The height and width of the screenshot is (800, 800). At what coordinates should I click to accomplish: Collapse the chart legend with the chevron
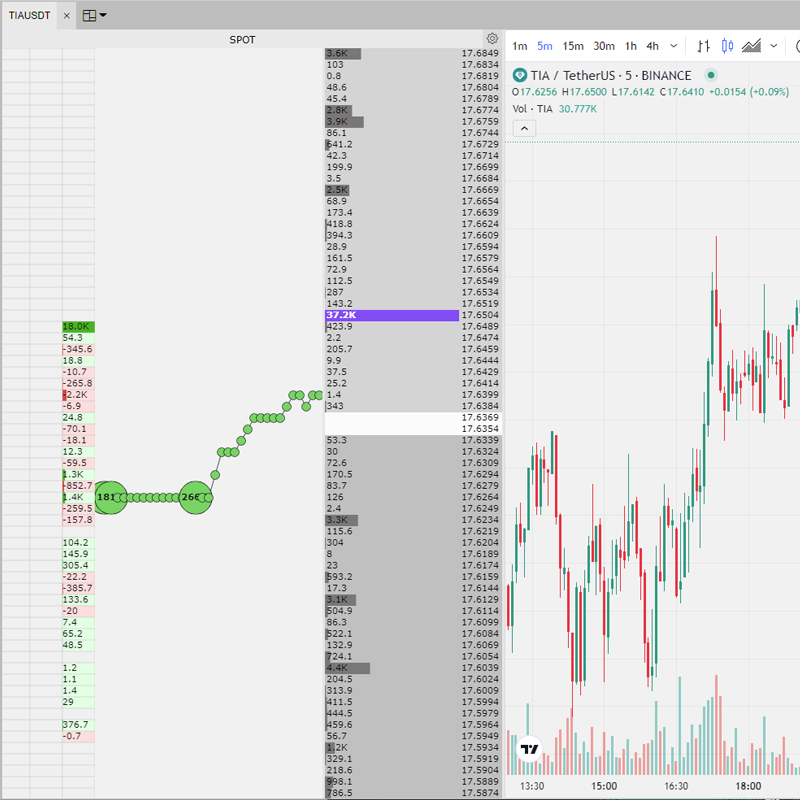pos(525,128)
